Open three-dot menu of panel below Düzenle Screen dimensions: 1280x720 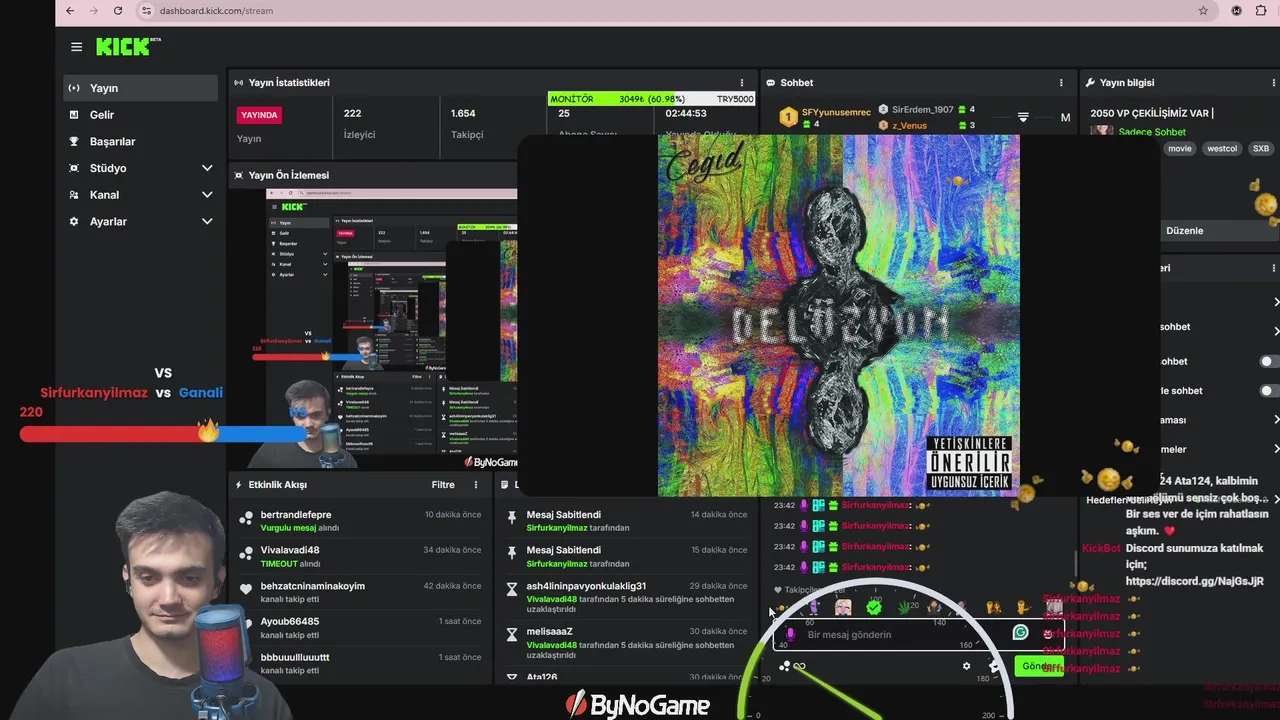click(1273, 267)
